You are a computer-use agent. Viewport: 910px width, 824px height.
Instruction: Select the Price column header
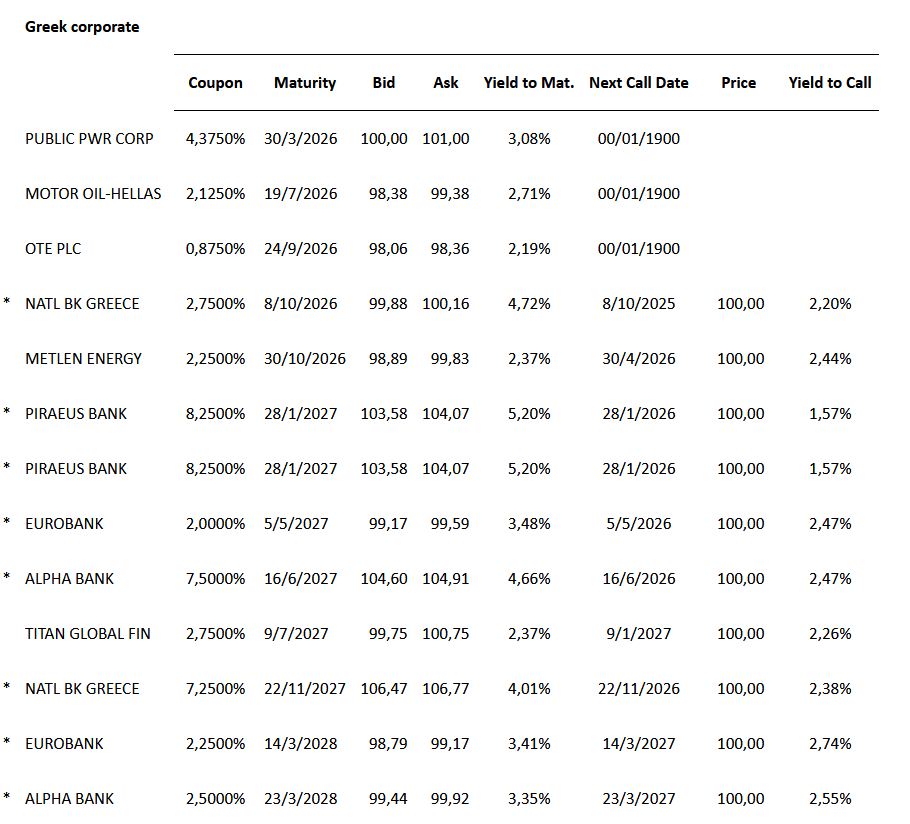(x=739, y=83)
